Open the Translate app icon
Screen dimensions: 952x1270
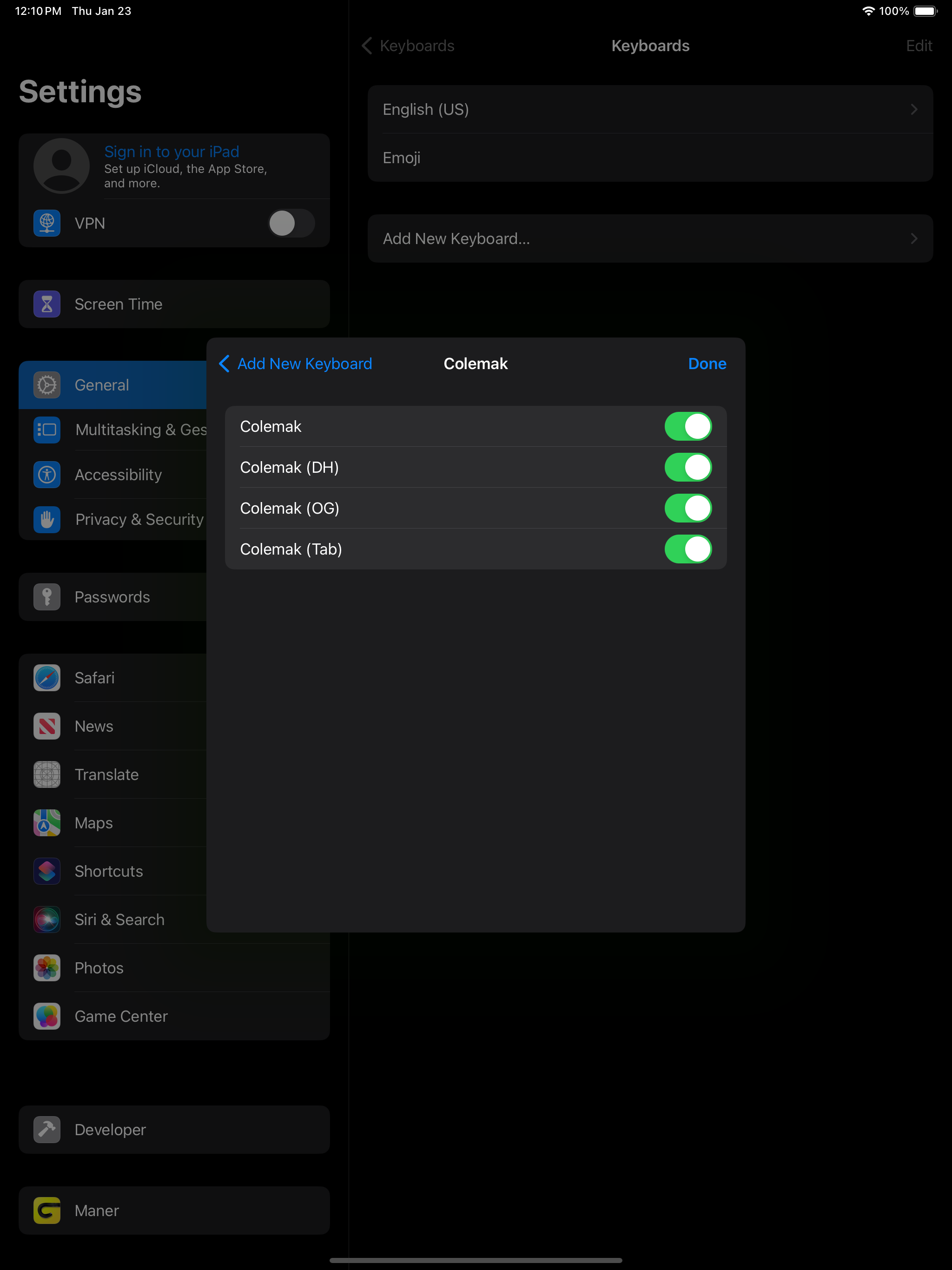pyautogui.click(x=47, y=774)
